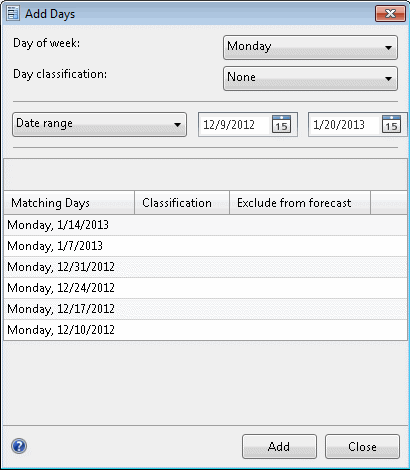Screen dimensions: 410x470
Task: Focus the 12/9/2012 start date field
Action: point(235,125)
